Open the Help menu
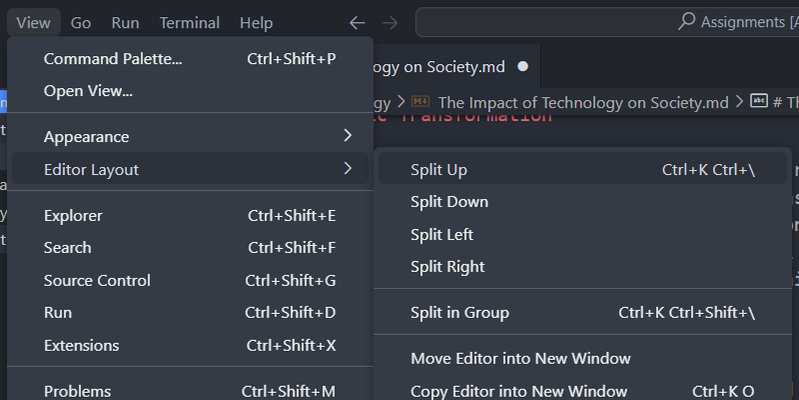Viewport: 799px width, 400px height. (256, 22)
